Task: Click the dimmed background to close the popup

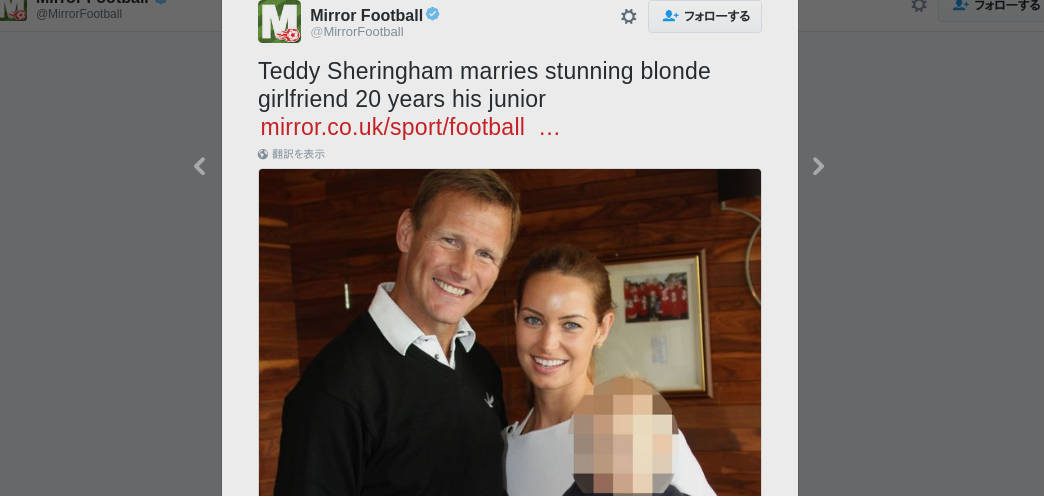Action: (107, 266)
